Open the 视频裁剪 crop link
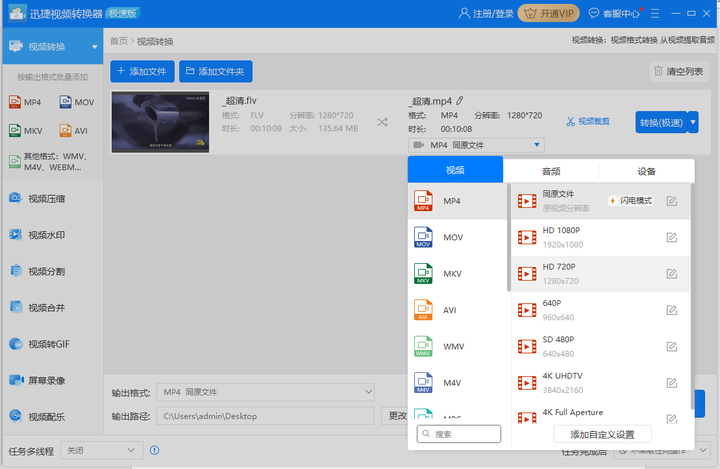 [x=588, y=121]
